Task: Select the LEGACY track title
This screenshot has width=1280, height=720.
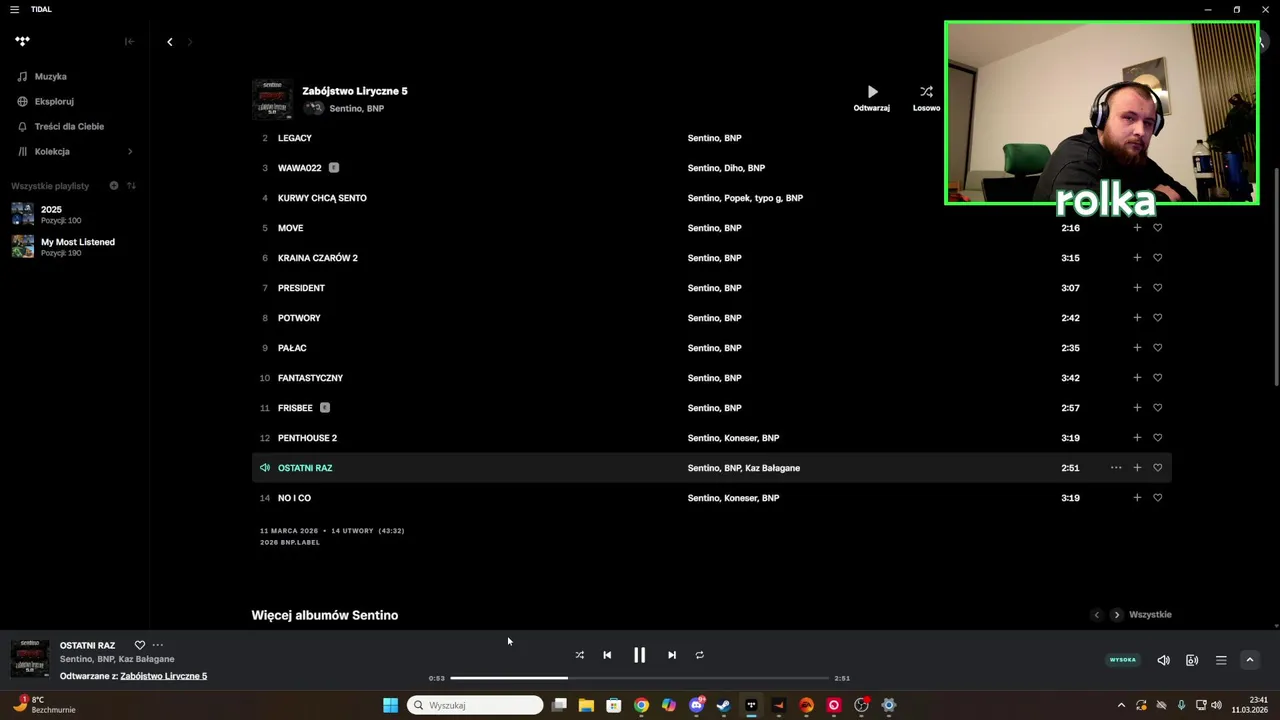Action: pos(295,138)
